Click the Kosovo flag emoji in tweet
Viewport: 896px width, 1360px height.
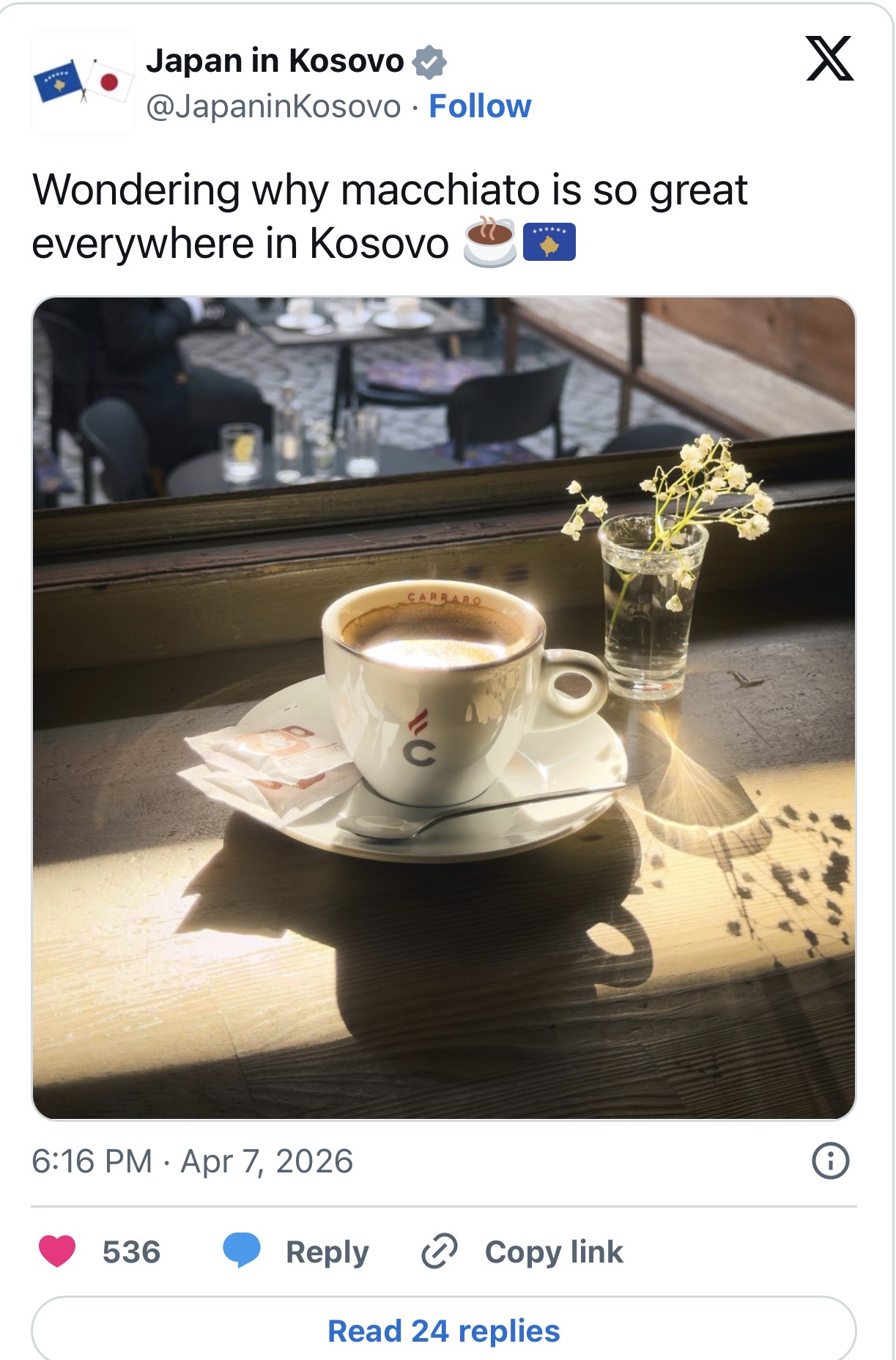point(549,243)
